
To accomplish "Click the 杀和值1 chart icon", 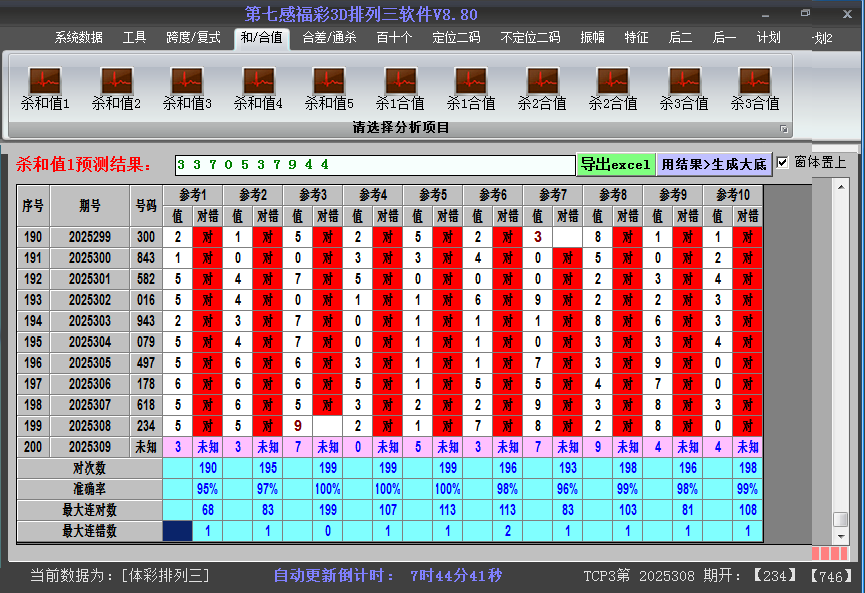I will coord(45,81).
